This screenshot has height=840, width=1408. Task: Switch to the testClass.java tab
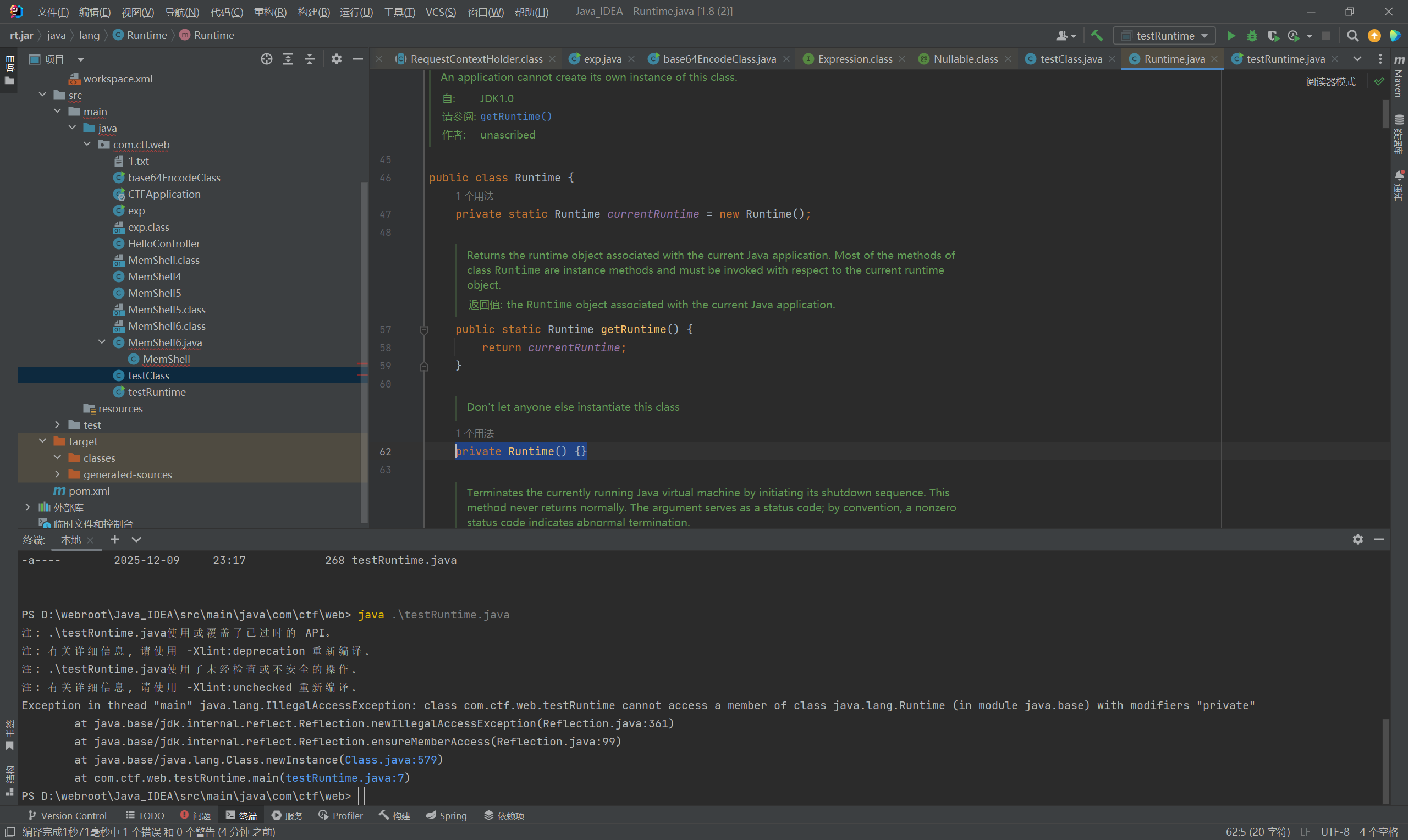point(1071,59)
